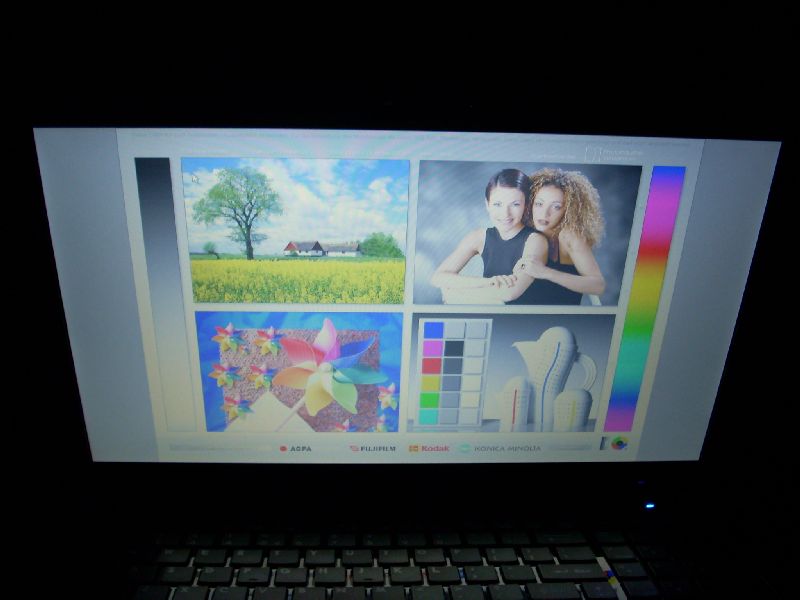The height and width of the screenshot is (600, 800).
Task: Click the yellow patch in the color chart
Action: click(x=431, y=383)
